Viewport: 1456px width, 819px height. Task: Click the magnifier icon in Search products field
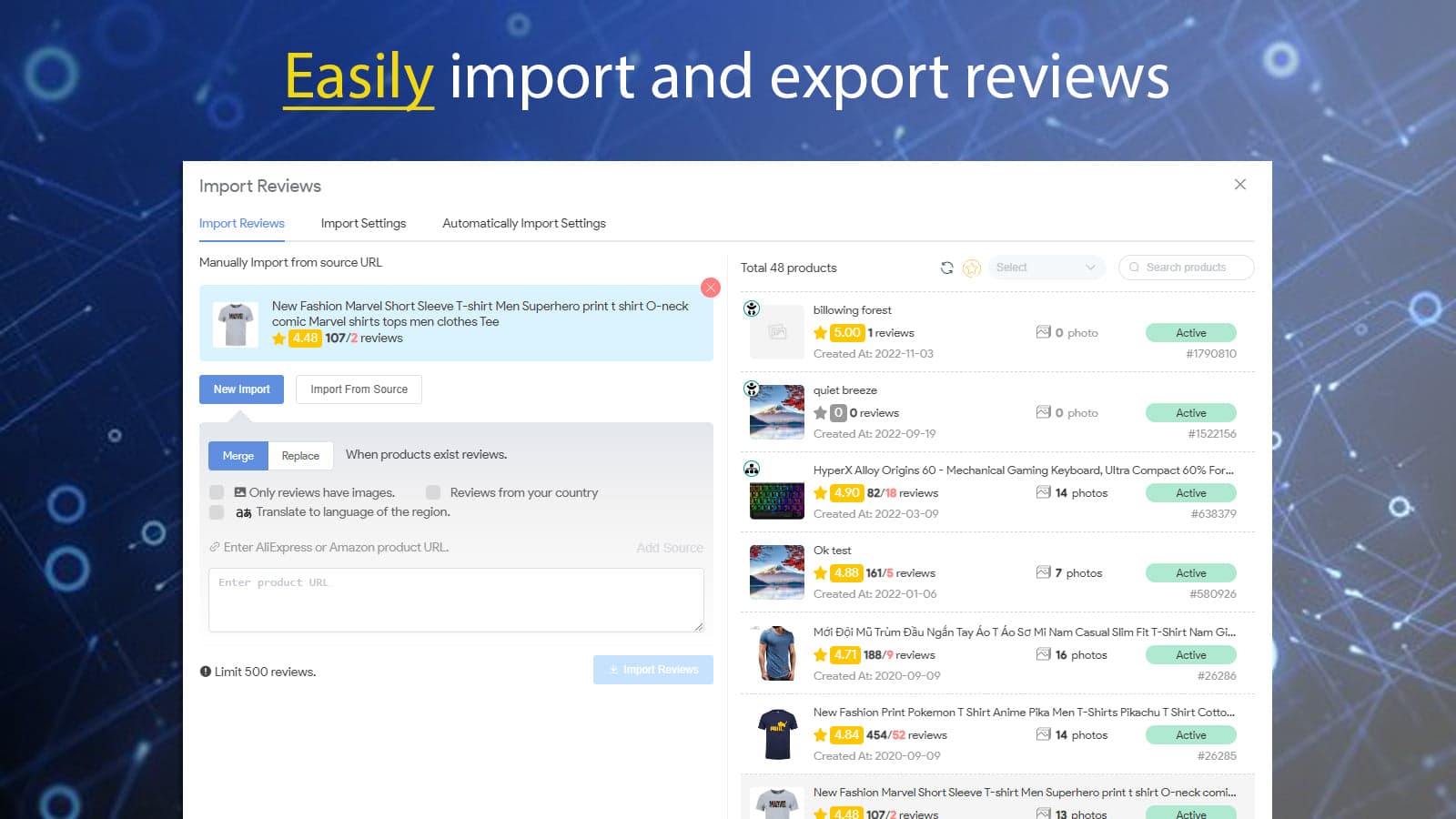[x=1135, y=268]
